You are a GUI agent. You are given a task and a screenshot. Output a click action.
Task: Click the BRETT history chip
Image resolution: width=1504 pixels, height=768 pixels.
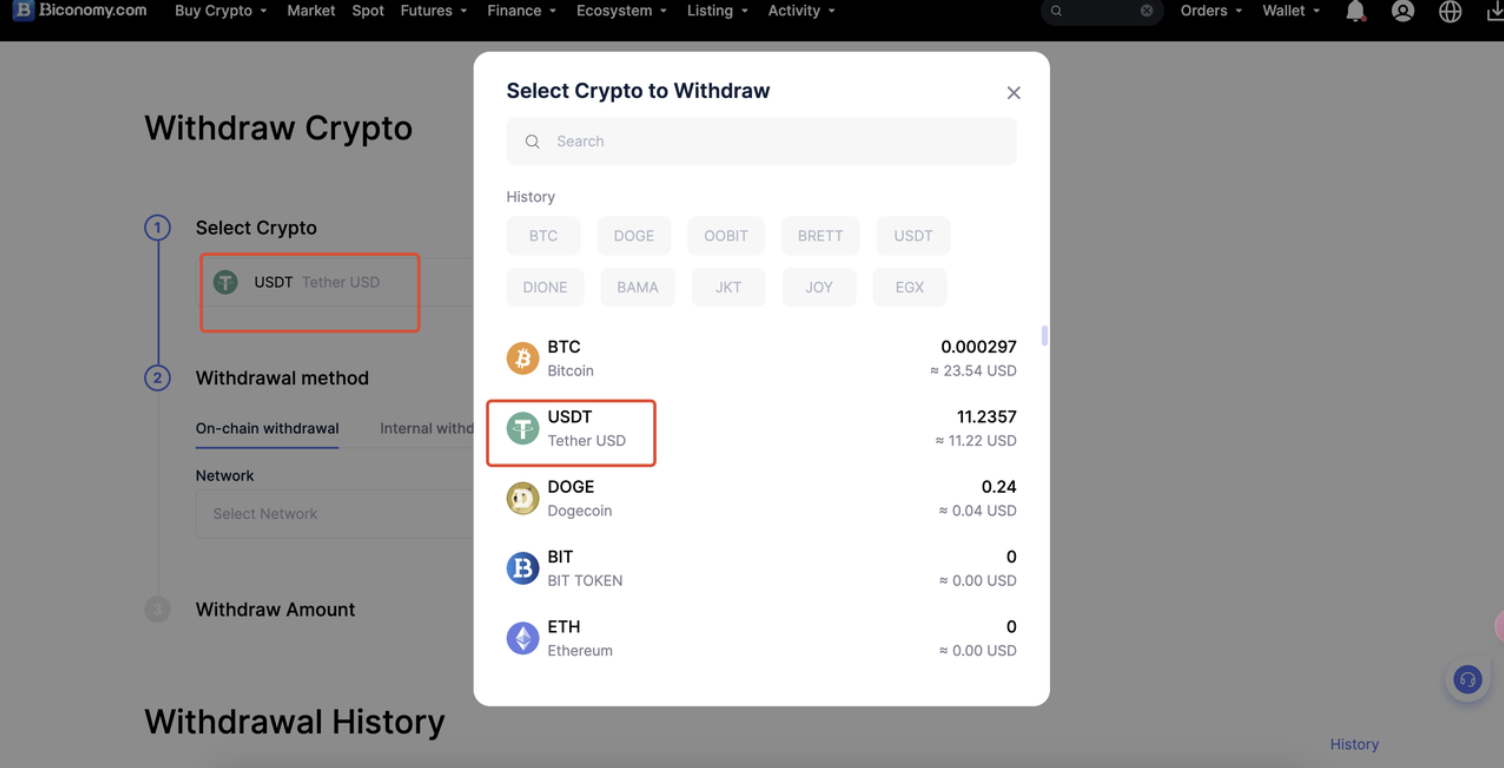[x=820, y=236]
